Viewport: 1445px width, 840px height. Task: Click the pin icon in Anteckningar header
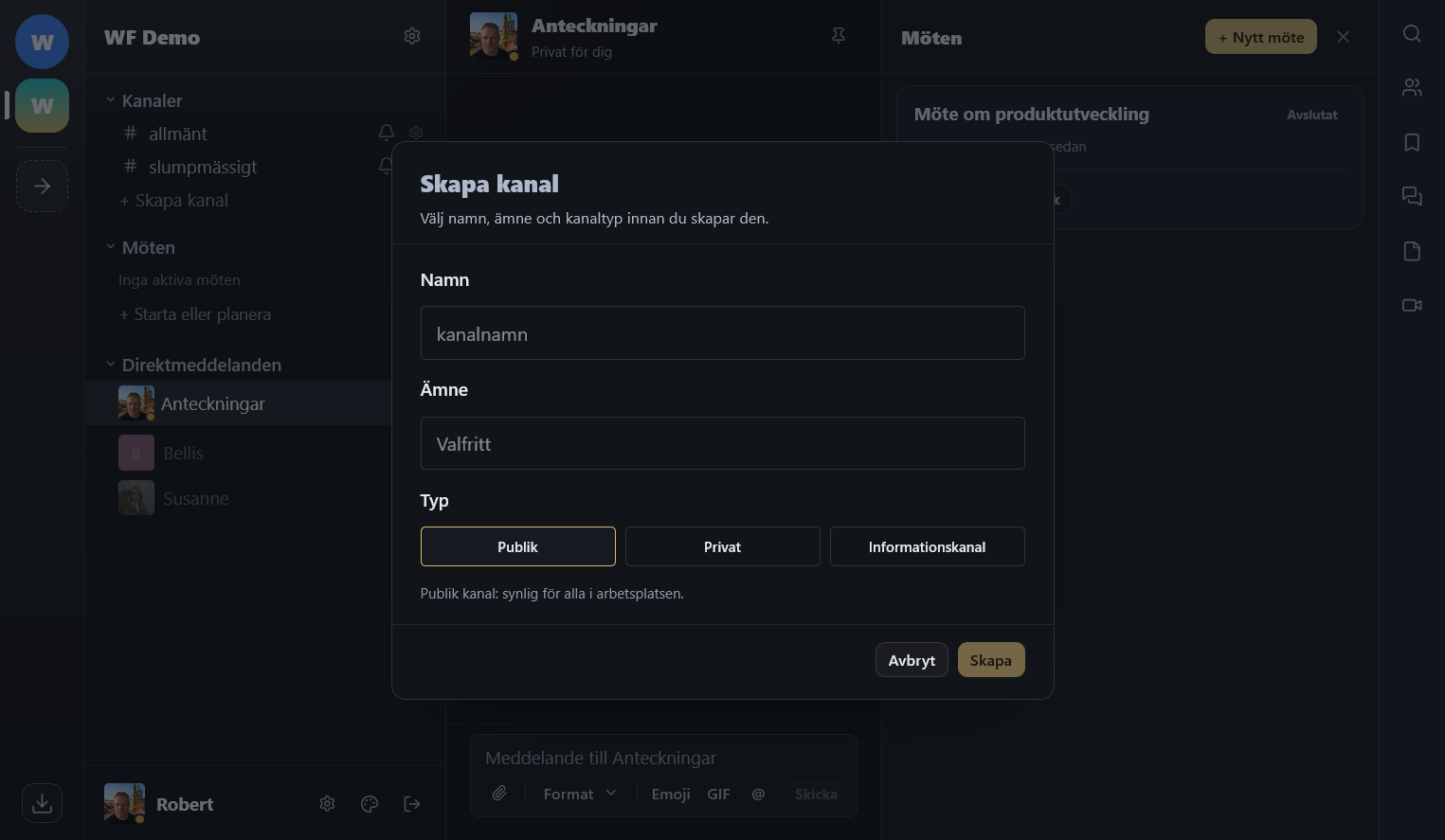click(x=838, y=36)
